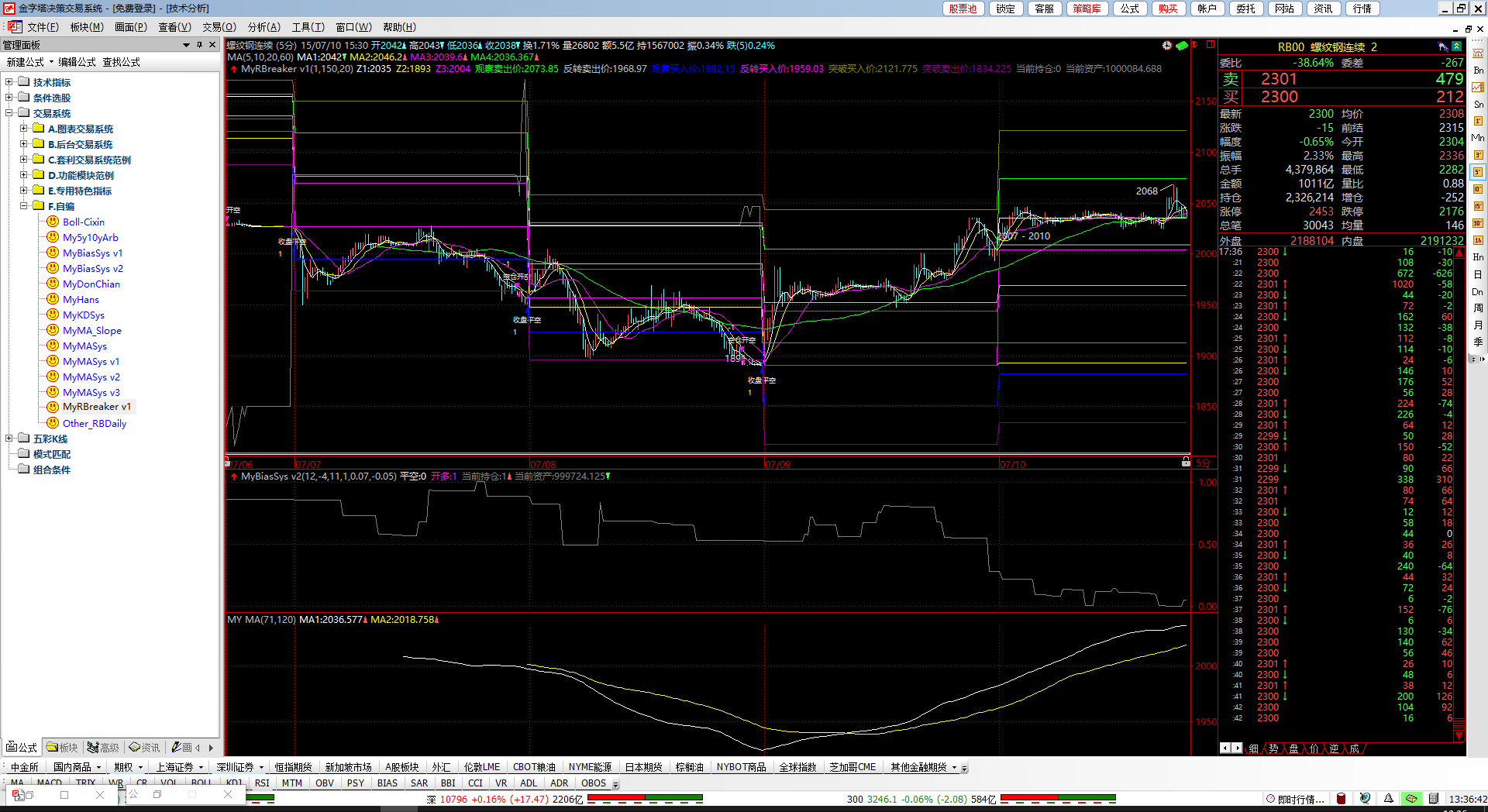Click the tick-by-tick chart icon at top of right toolbar

[x=1478, y=53]
